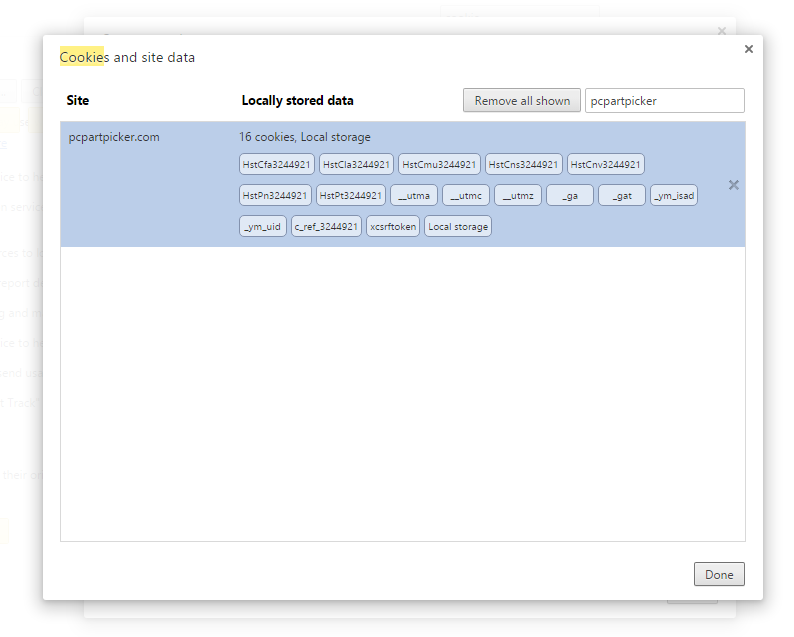Focus the pcpartpicker search field

[664, 100]
